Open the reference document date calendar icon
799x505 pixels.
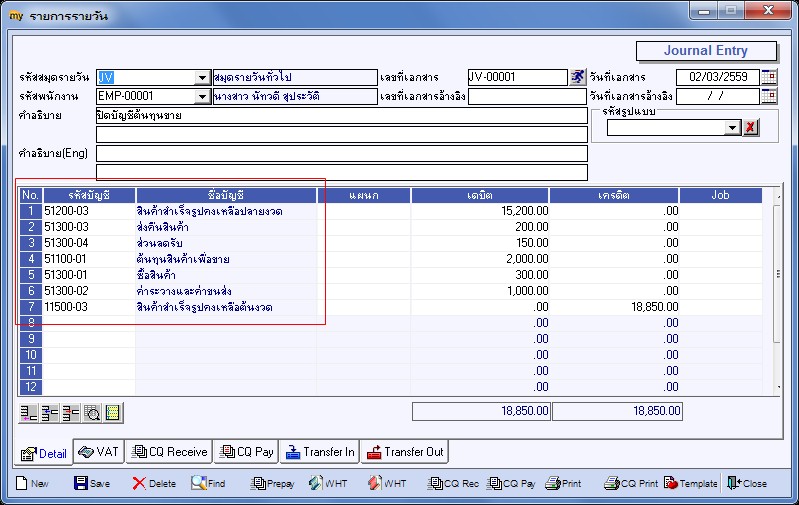tap(769, 96)
